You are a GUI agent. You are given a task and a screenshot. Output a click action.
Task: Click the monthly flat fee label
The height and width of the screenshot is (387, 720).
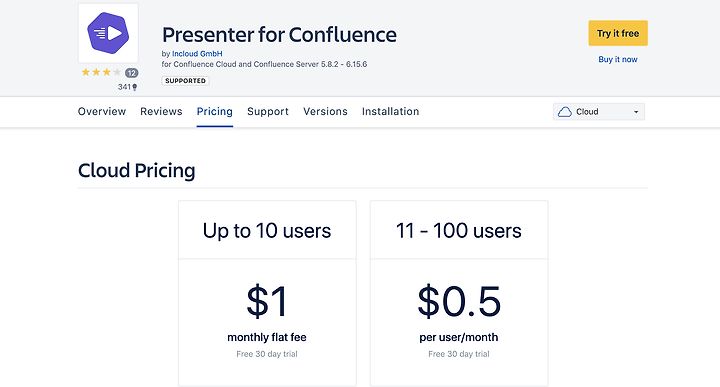267,337
